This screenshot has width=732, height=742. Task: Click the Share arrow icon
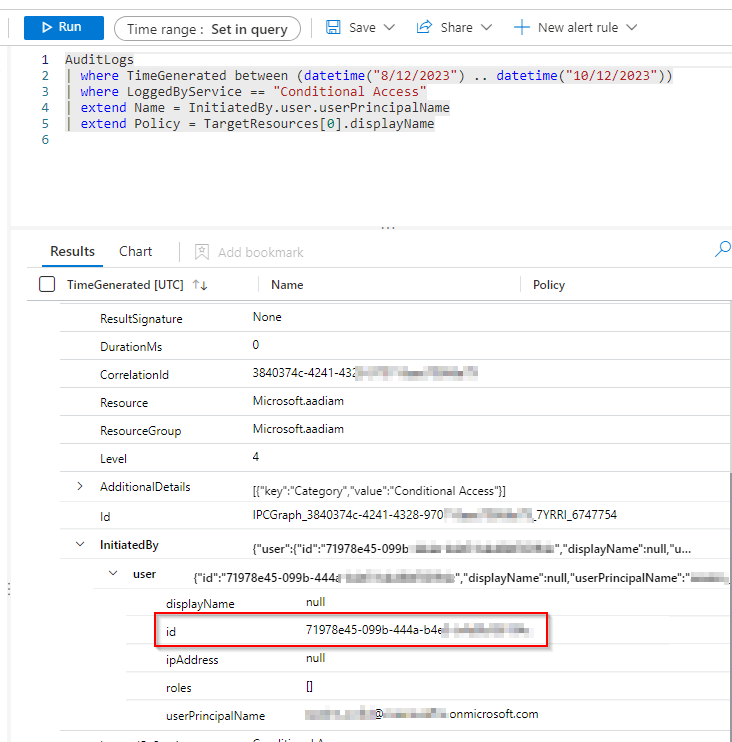pos(424,27)
